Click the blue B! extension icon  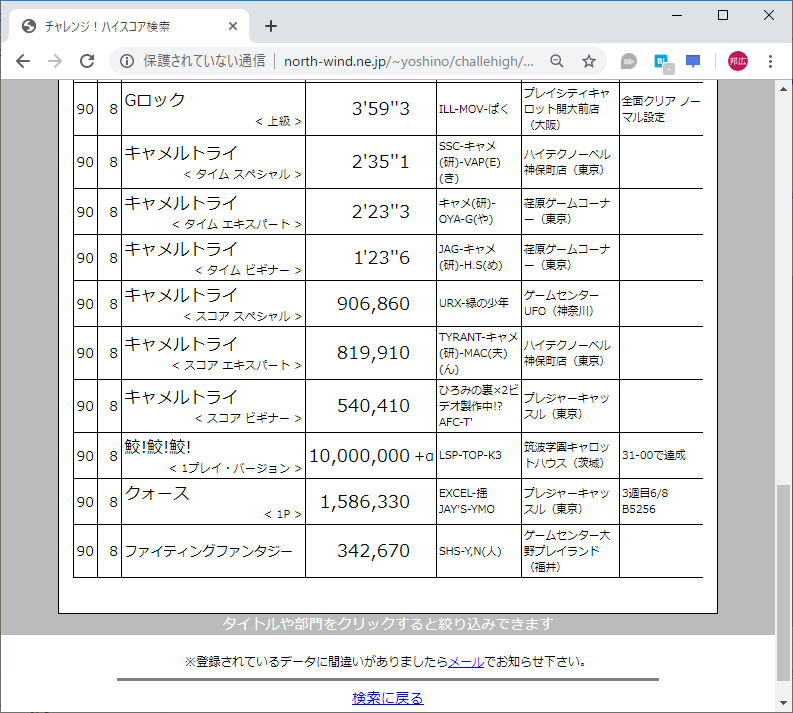click(663, 62)
